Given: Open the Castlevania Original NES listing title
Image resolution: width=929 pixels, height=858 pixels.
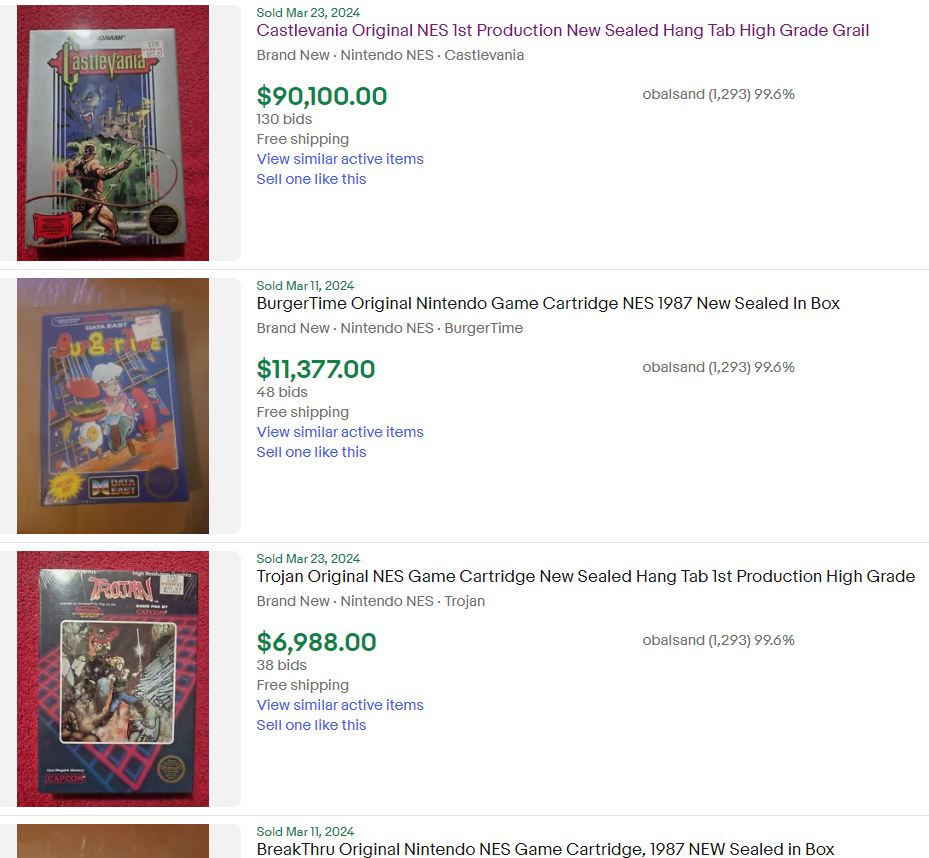Looking at the screenshot, I should tap(562, 31).
